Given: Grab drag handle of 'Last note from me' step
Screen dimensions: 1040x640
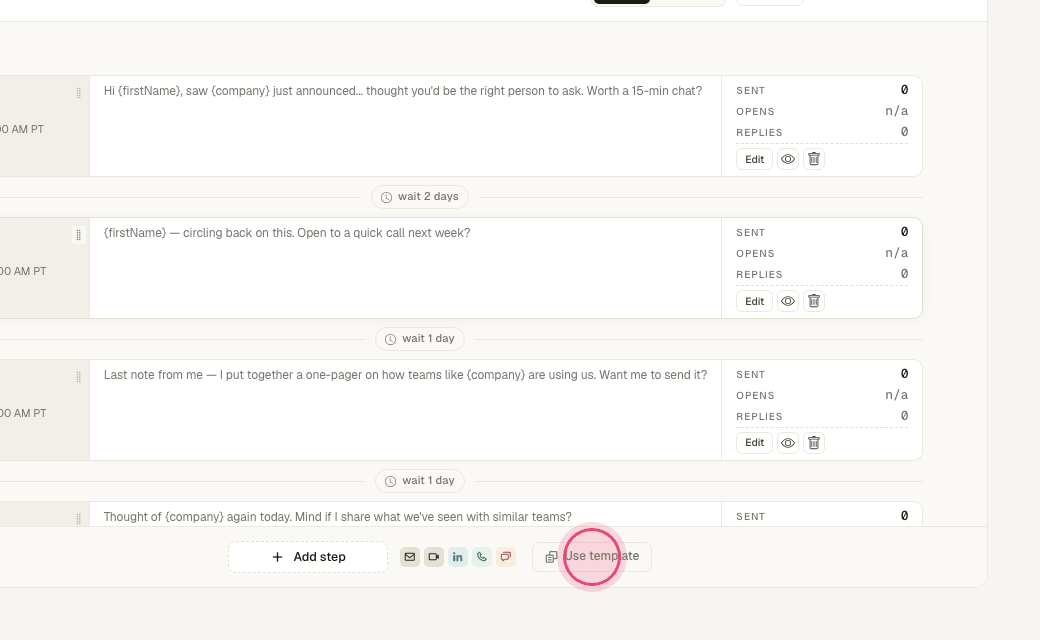Looking at the screenshot, I should (78, 377).
